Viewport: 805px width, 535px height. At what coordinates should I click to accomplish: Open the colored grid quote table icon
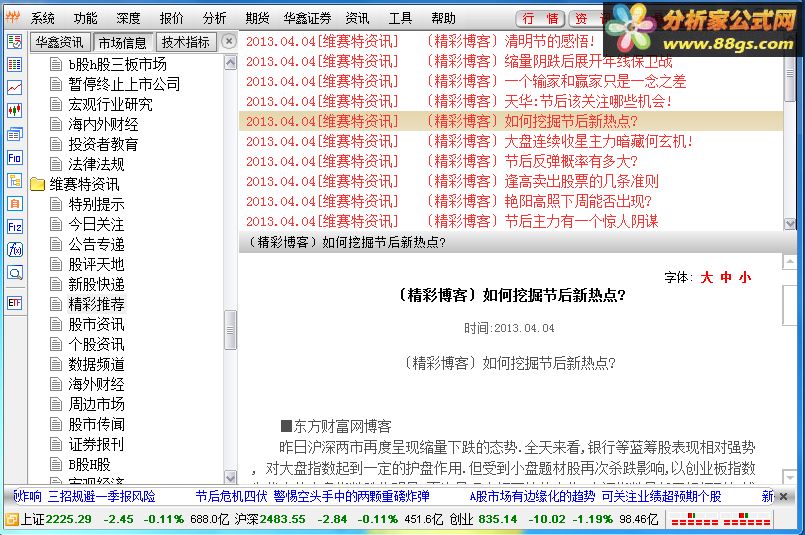coord(14,64)
